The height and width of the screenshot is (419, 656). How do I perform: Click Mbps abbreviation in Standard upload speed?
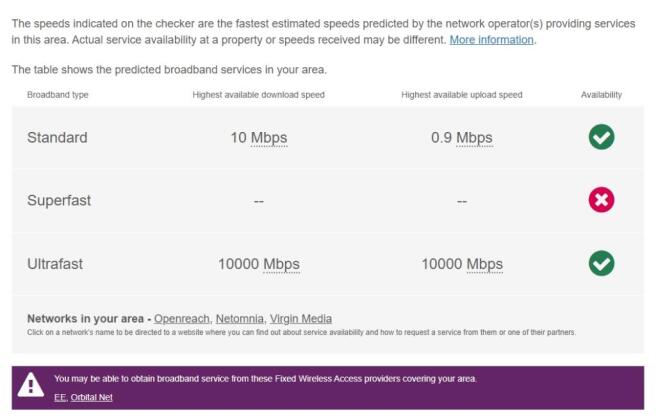[474, 138]
